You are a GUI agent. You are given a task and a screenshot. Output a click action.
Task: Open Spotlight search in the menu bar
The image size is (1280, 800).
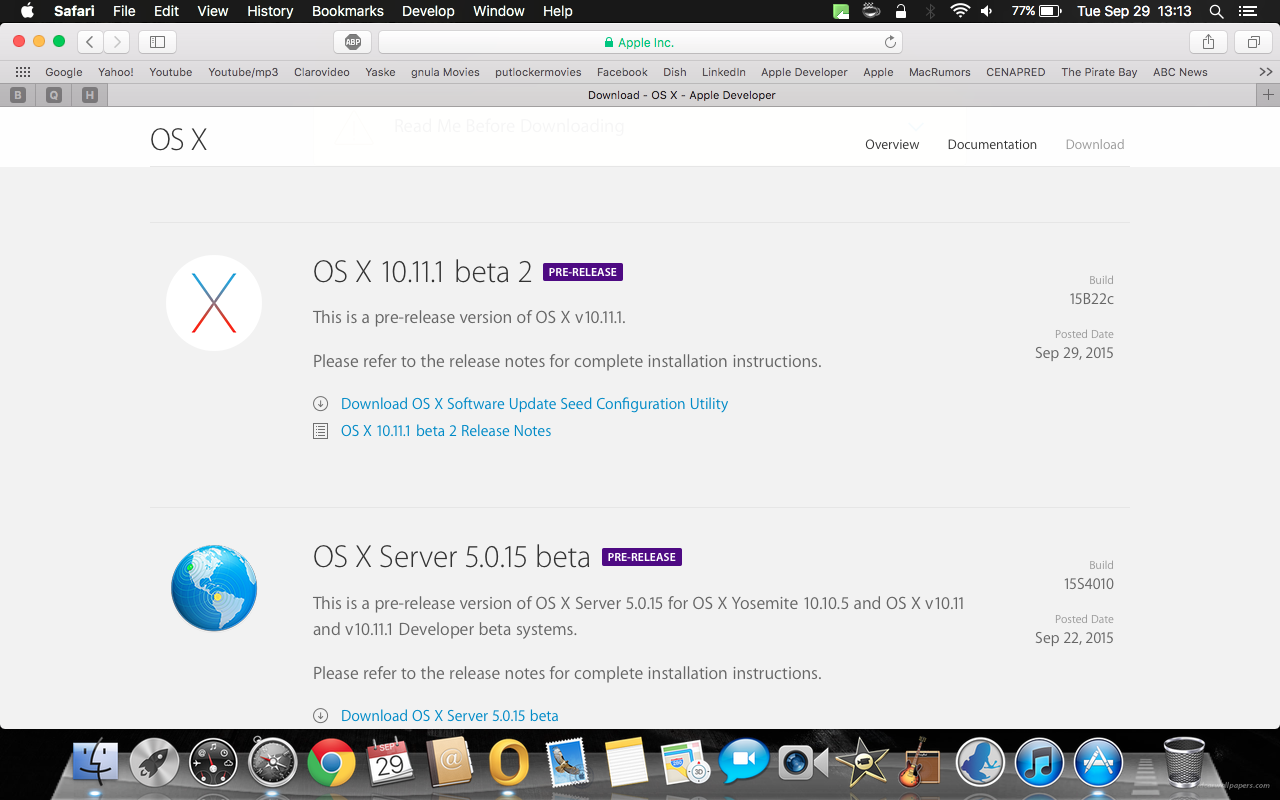(x=1216, y=11)
